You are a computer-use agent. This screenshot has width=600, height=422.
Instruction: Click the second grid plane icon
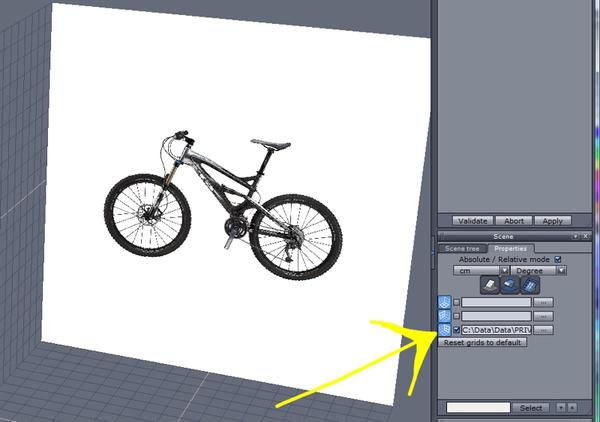tap(444, 316)
